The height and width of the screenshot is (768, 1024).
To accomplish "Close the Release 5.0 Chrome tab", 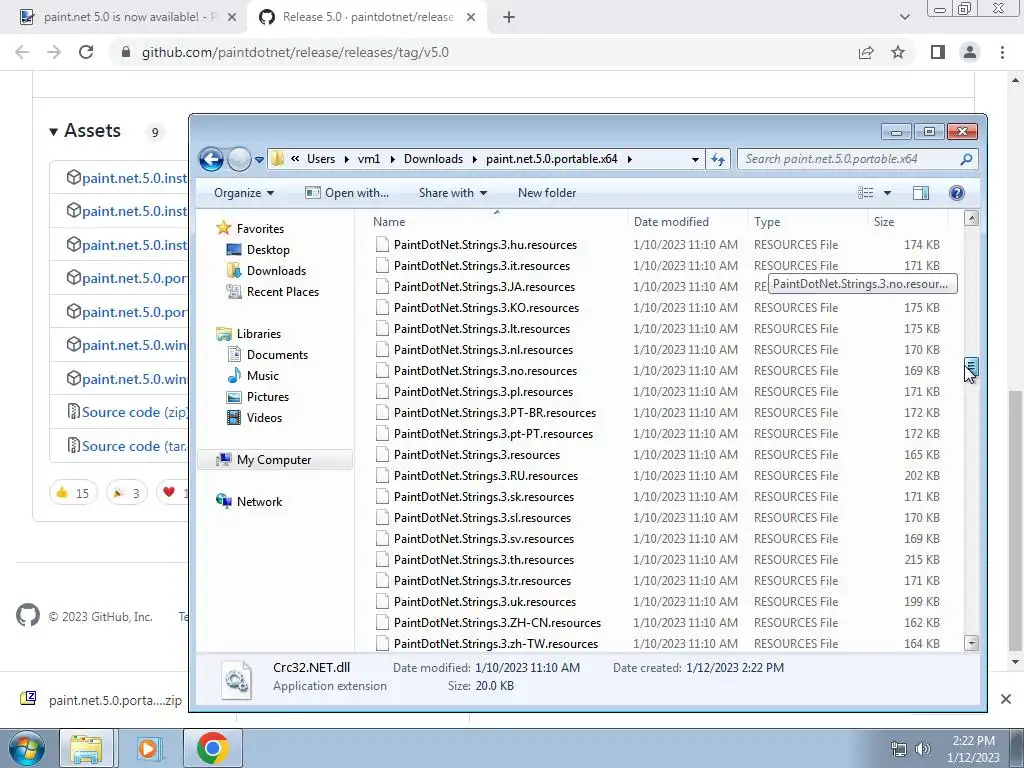I will [x=471, y=17].
